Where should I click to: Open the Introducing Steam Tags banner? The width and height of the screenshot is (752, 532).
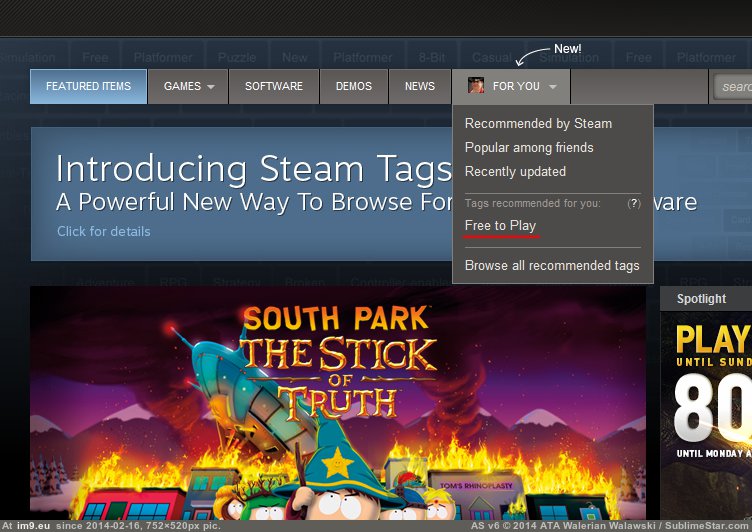click(242, 194)
